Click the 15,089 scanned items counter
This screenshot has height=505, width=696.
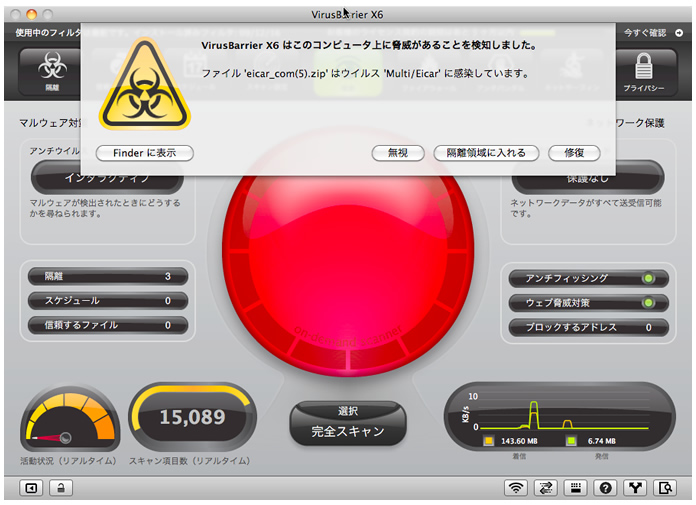(193, 417)
